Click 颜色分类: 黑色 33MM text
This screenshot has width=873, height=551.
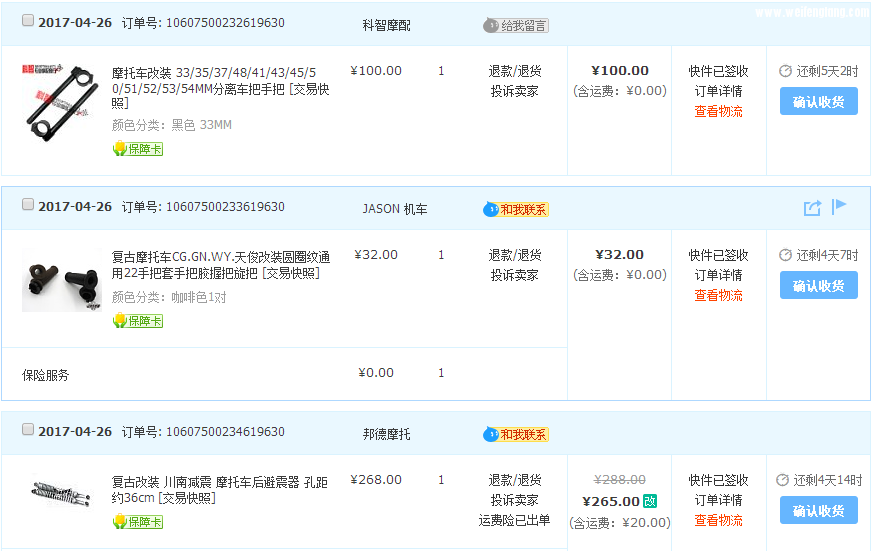tap(171, 125)
